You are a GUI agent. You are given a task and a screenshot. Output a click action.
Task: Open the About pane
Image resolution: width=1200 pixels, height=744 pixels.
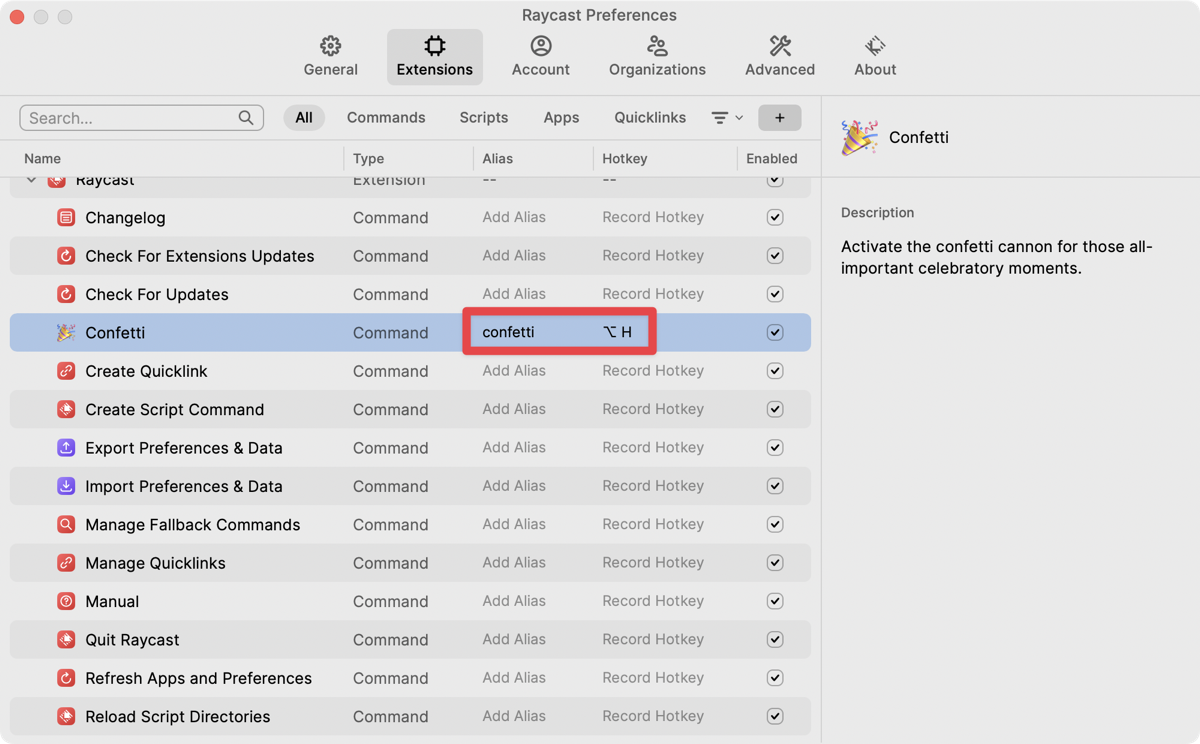874,56
